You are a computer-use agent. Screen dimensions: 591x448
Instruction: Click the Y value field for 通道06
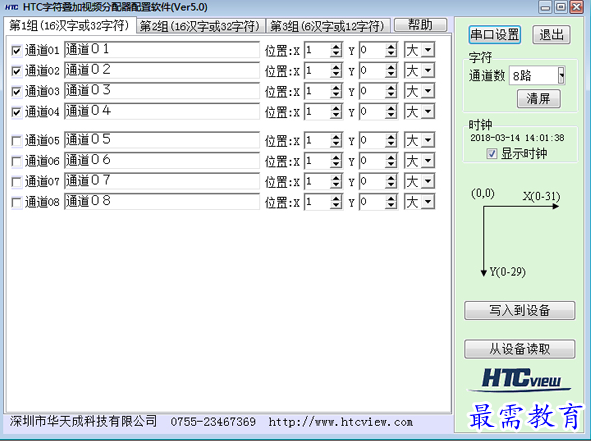(372, 161)
